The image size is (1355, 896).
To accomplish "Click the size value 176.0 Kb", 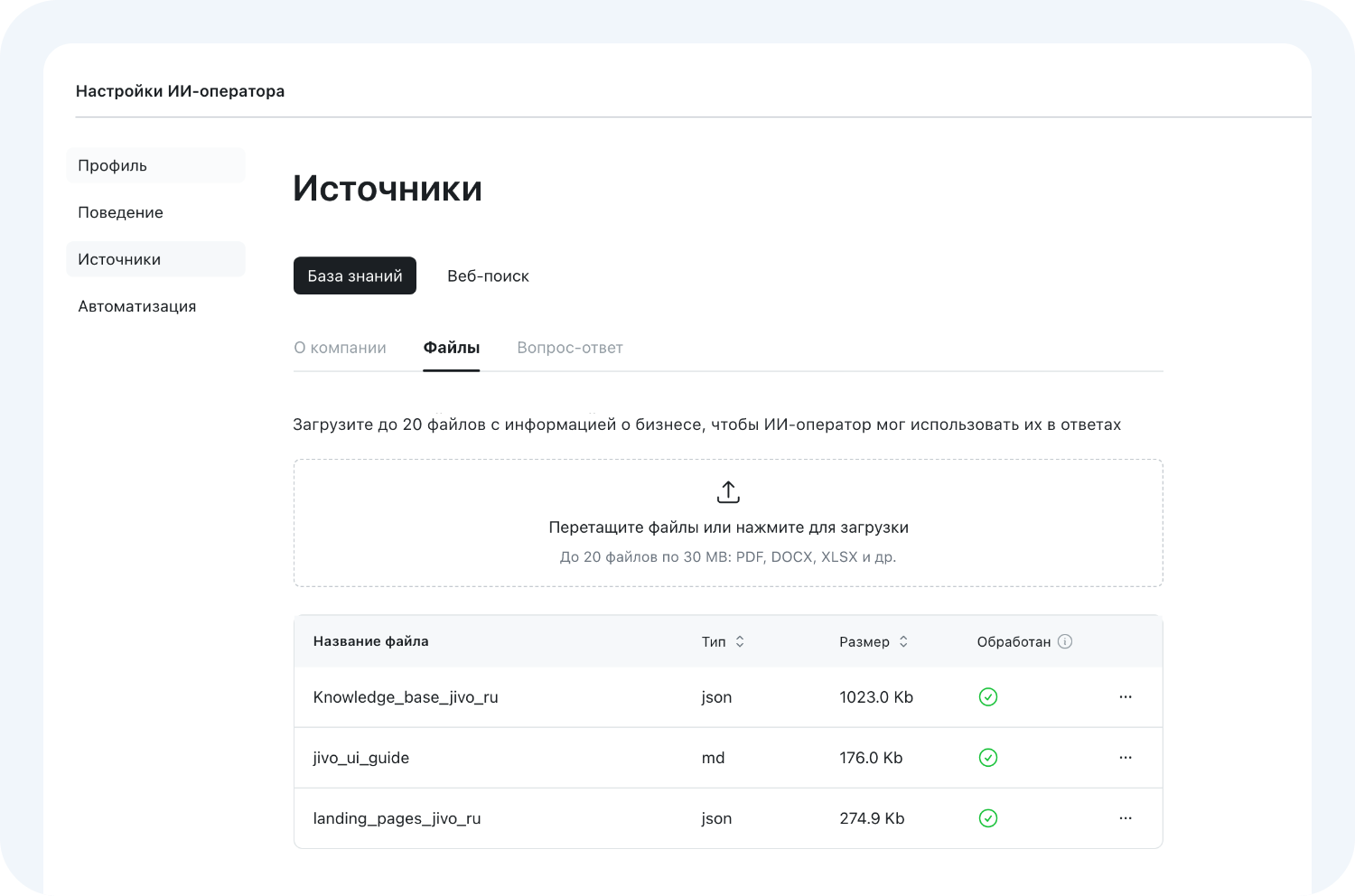I will click(871, 758).
